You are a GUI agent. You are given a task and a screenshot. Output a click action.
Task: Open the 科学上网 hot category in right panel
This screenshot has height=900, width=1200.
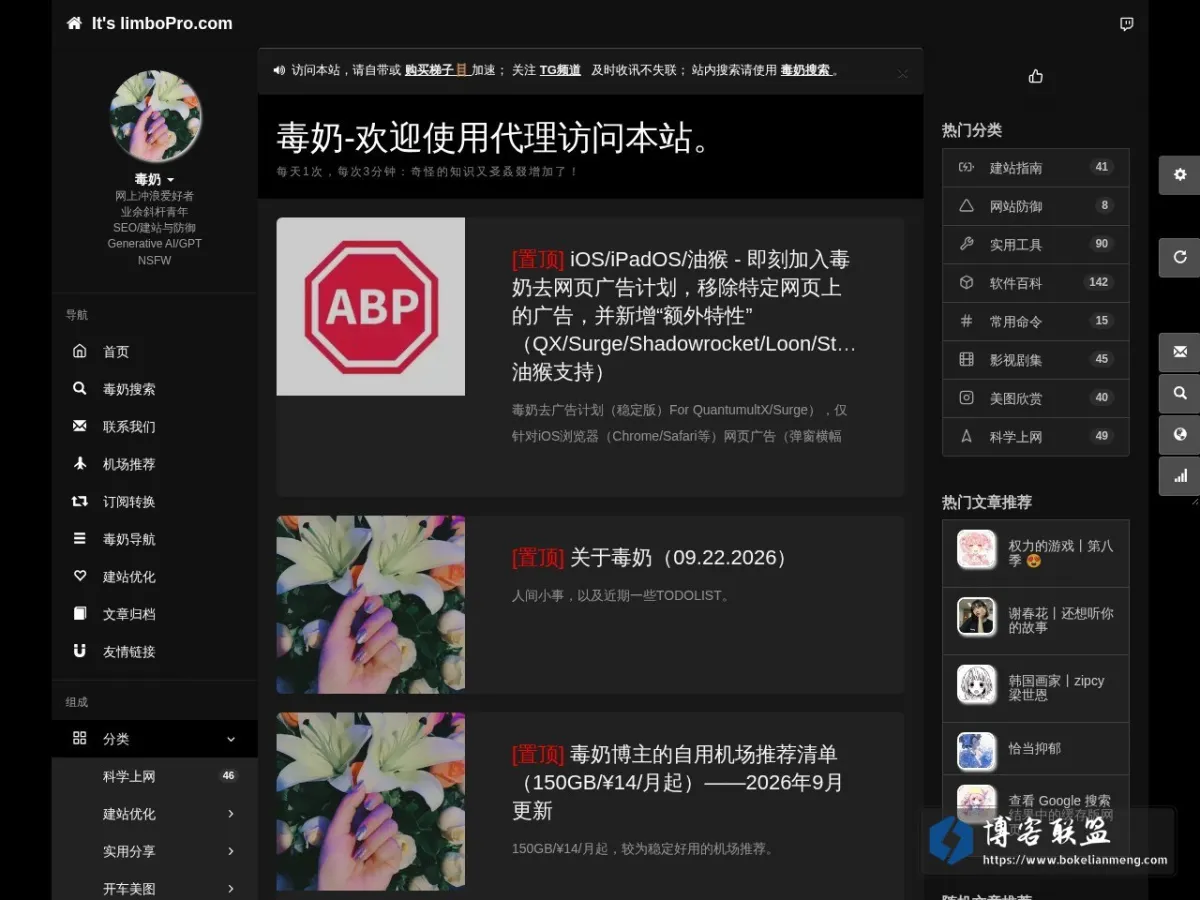point(1035,436)
